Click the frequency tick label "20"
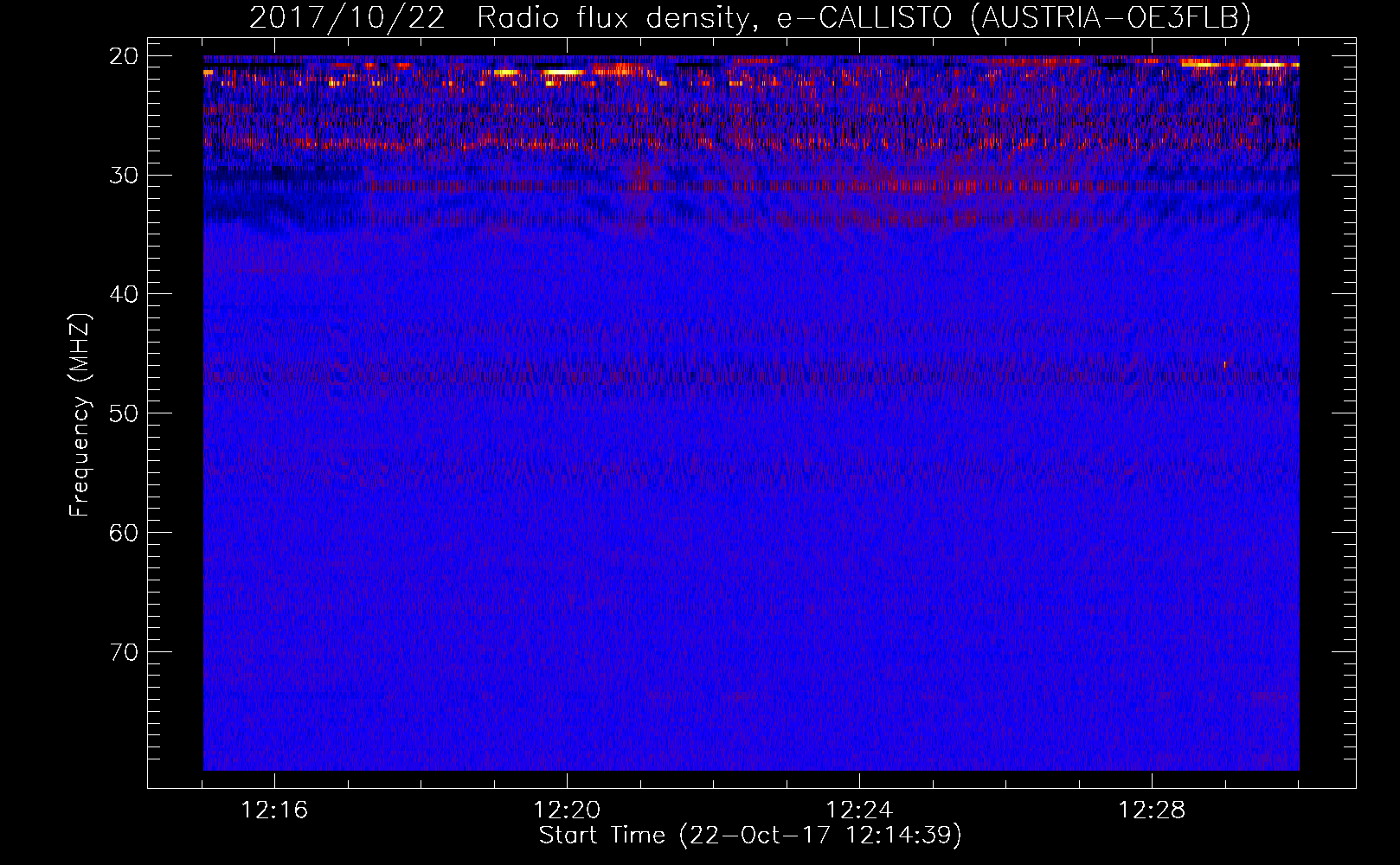The height and width of the screenshot is (865, 1400). (124, 56)
